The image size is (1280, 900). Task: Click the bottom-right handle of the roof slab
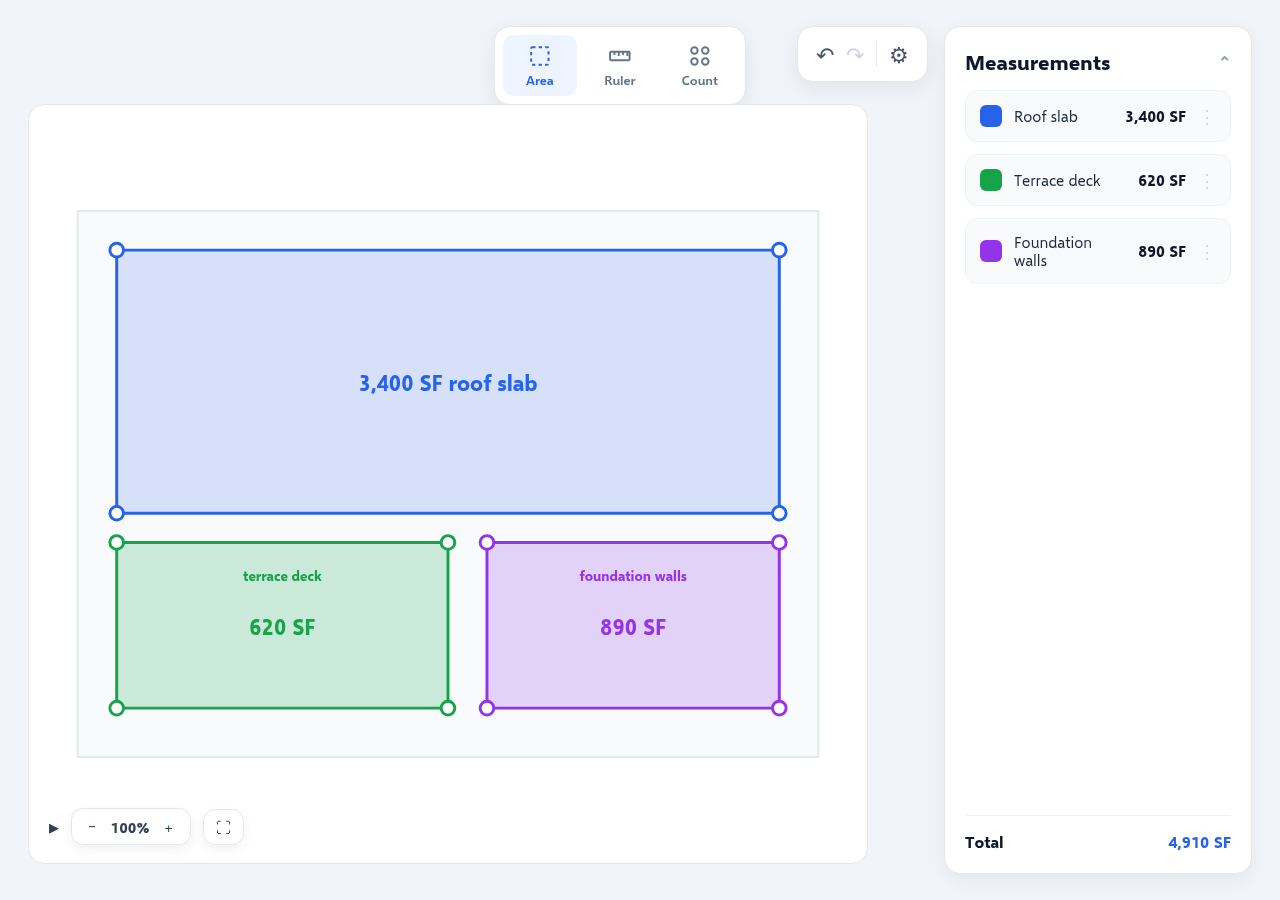(779, 513)
